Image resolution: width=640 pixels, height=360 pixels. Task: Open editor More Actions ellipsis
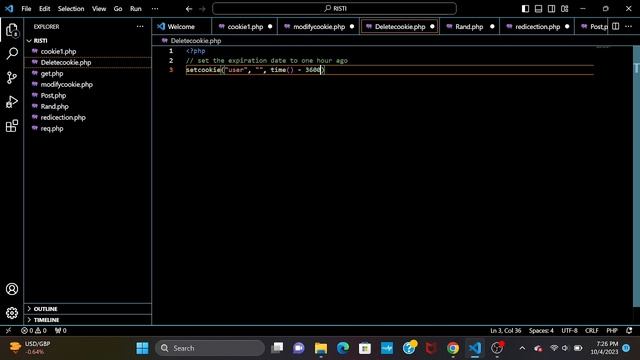coord(629,27)
